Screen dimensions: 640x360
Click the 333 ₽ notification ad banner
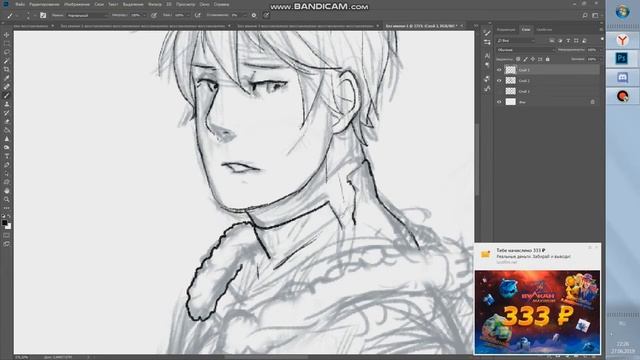pos(537,312)
